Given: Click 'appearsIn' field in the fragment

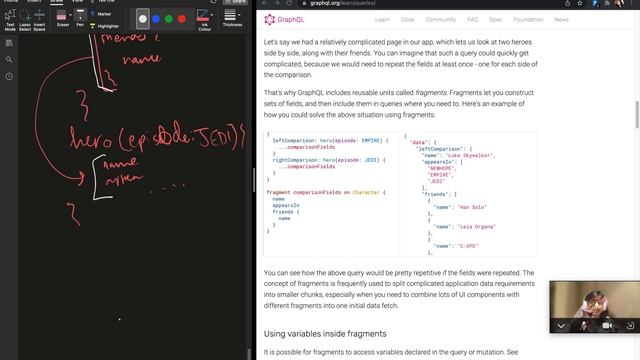Looking at the screenshot, I should pyautogui.click(x=286, y=205).
